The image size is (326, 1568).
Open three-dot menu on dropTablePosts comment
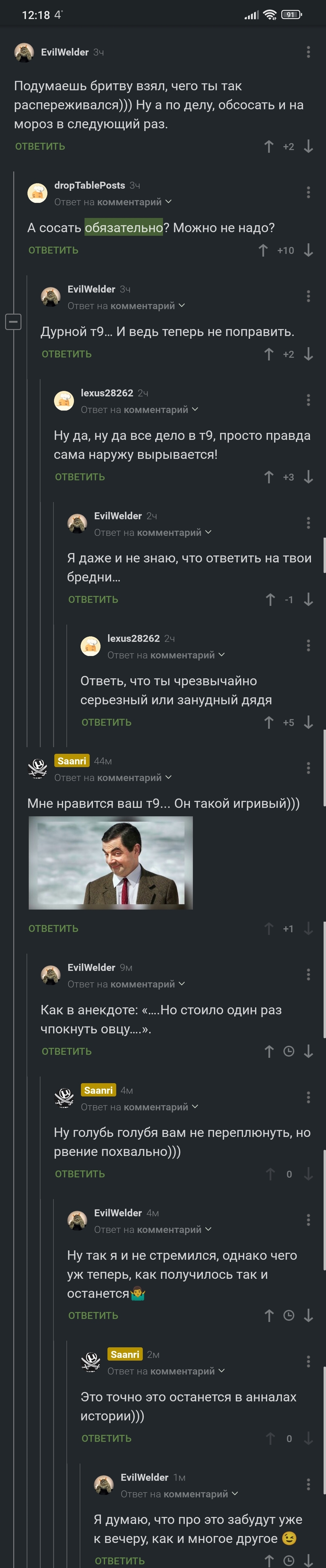[308, 192]
